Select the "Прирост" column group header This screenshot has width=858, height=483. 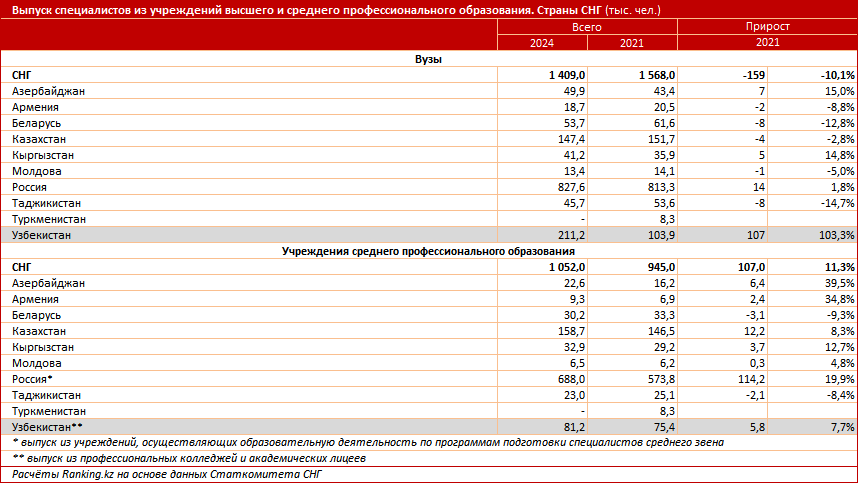[767, 27]
